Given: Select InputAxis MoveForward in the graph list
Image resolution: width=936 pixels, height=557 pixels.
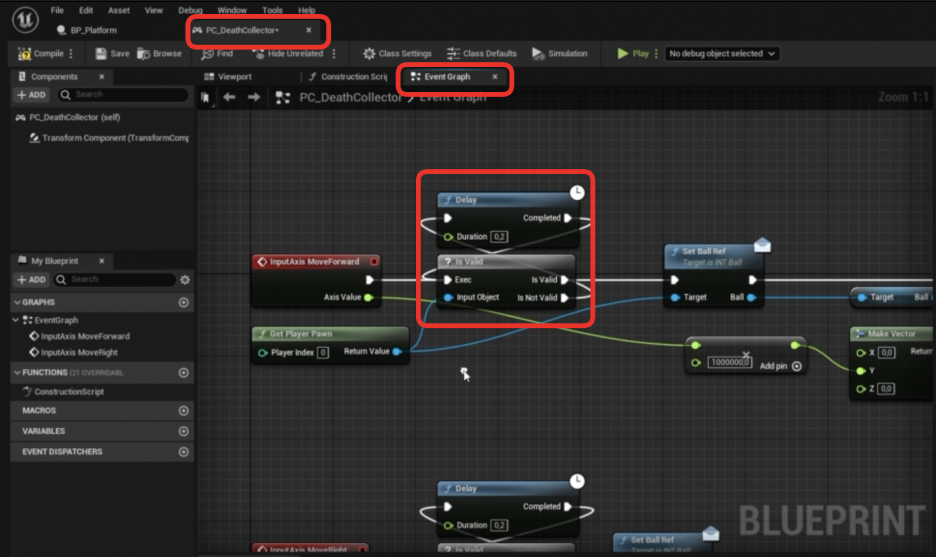Looking at the screenshot, I should pyautogui.click(x=79, y=336).
